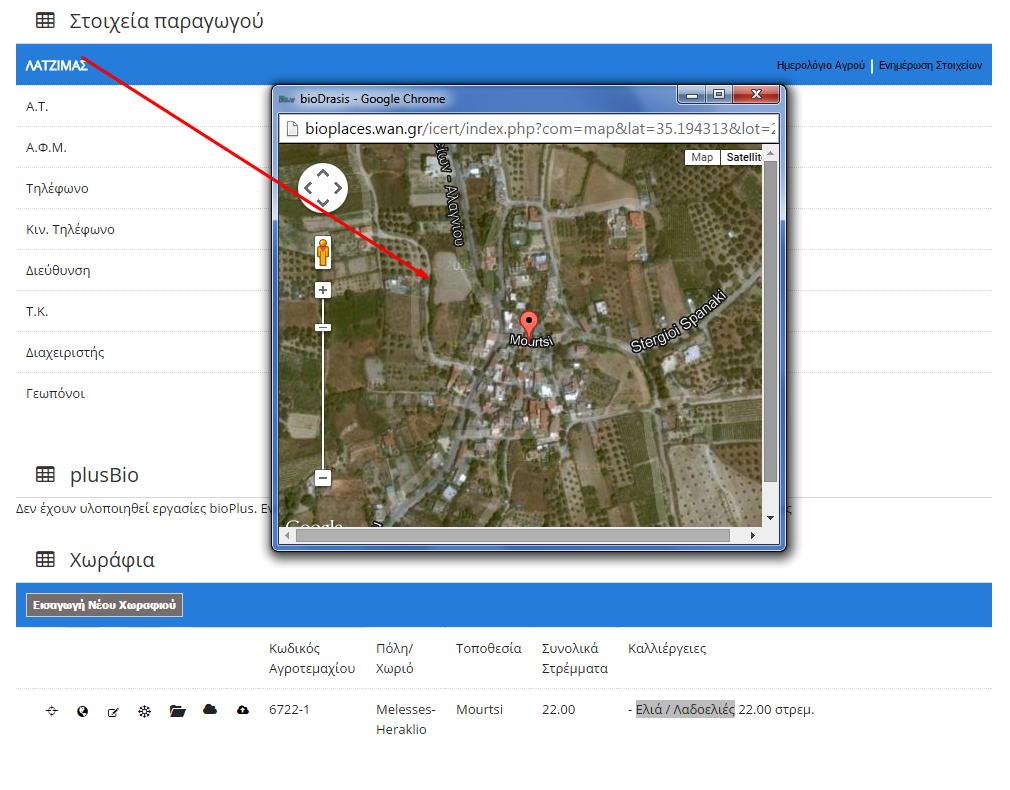Click the crosshair locate icon in field row 6722-1
This screenshot has width=1010, height=790.
52,711
